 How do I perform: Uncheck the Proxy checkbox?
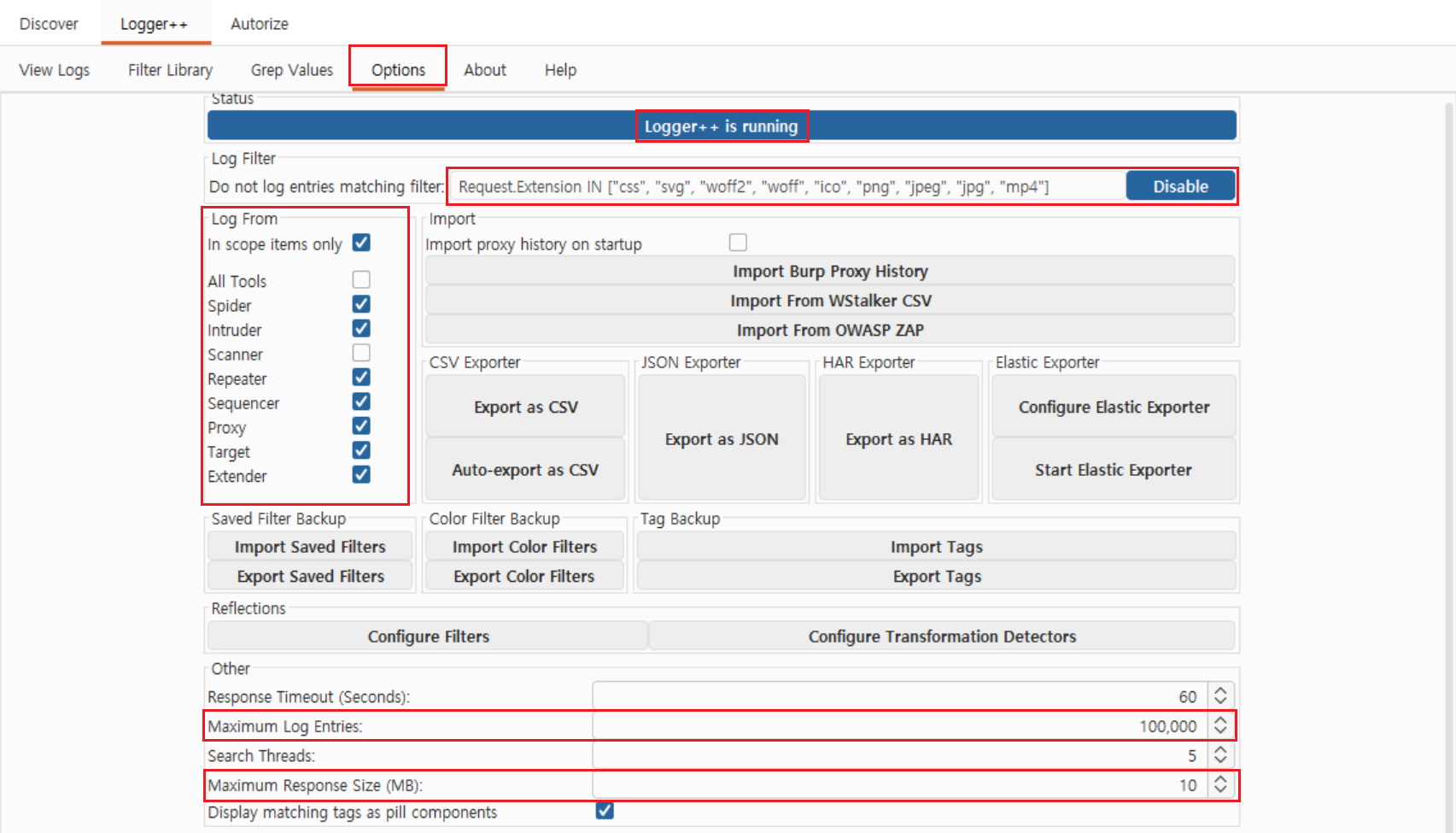[x=361, y=425]
